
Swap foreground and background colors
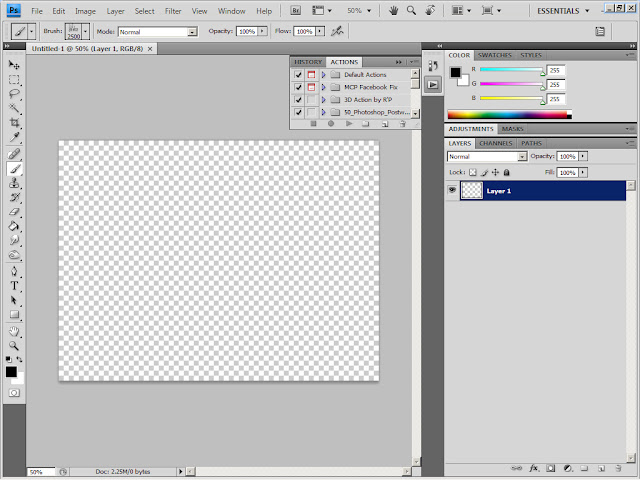(19, 359)
